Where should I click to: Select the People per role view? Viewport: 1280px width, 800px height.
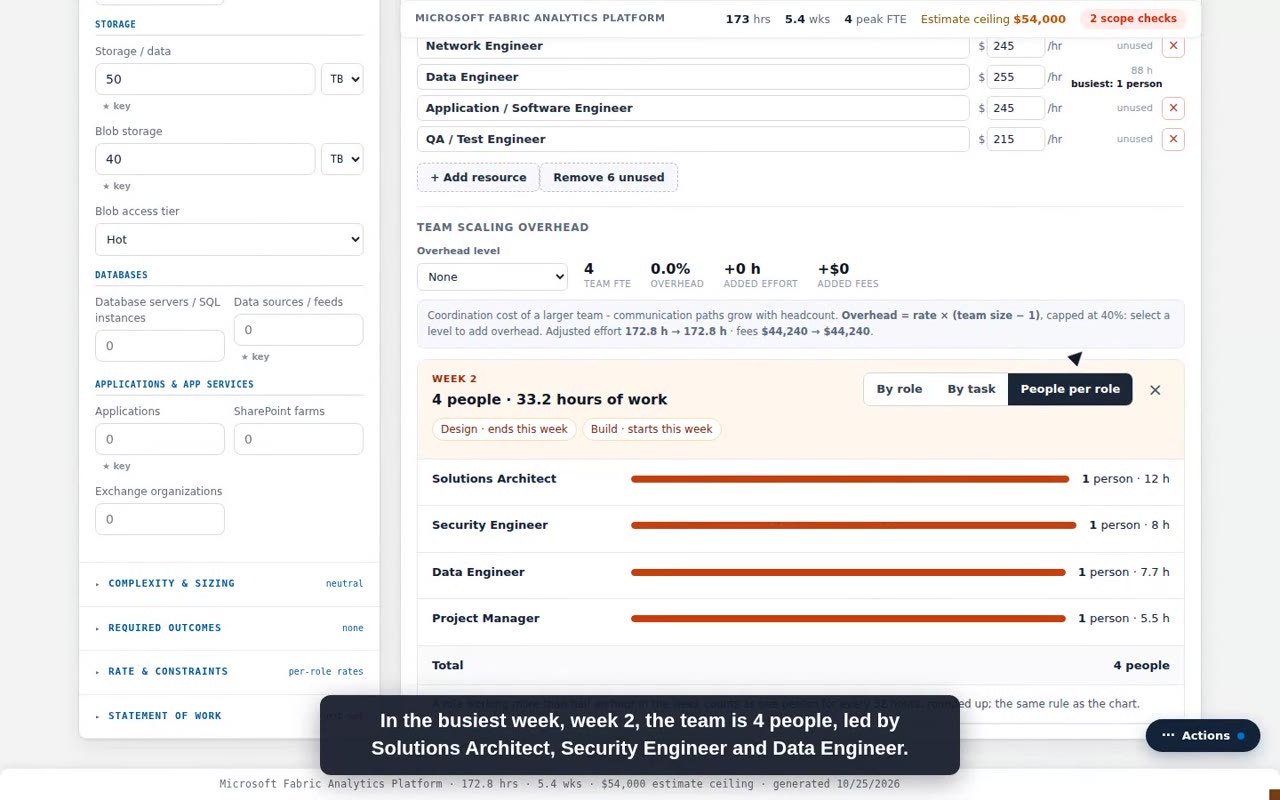pyautogui.click(x=1070, y=389)
